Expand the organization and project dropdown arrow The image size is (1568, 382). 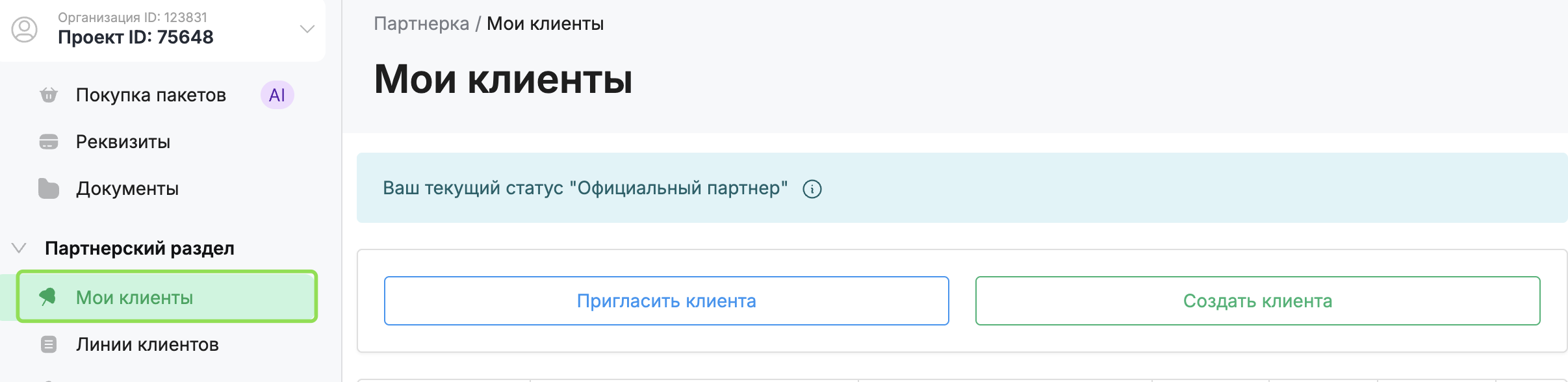pos(307,29)
